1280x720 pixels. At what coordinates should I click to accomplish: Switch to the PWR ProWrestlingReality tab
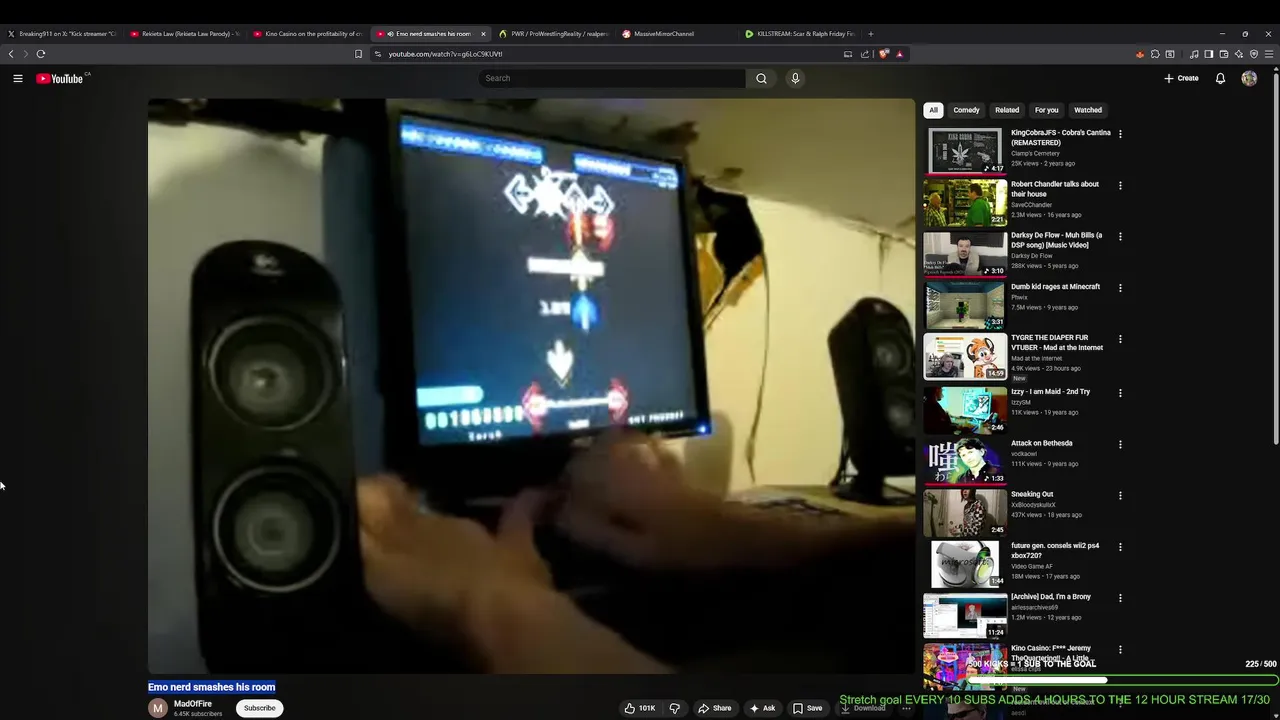click(554, 34)
